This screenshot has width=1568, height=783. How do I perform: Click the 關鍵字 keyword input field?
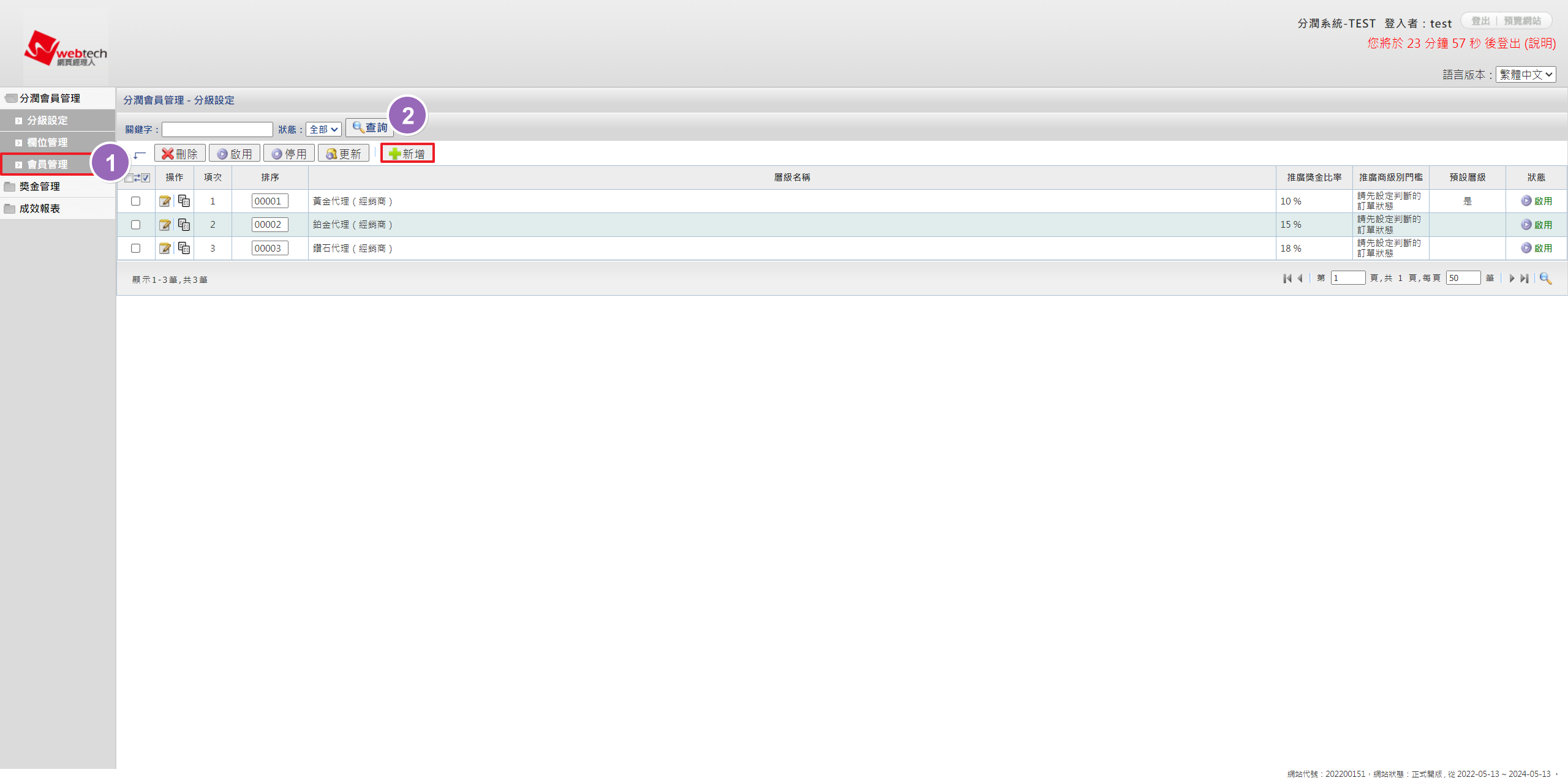tap(217, 129)
